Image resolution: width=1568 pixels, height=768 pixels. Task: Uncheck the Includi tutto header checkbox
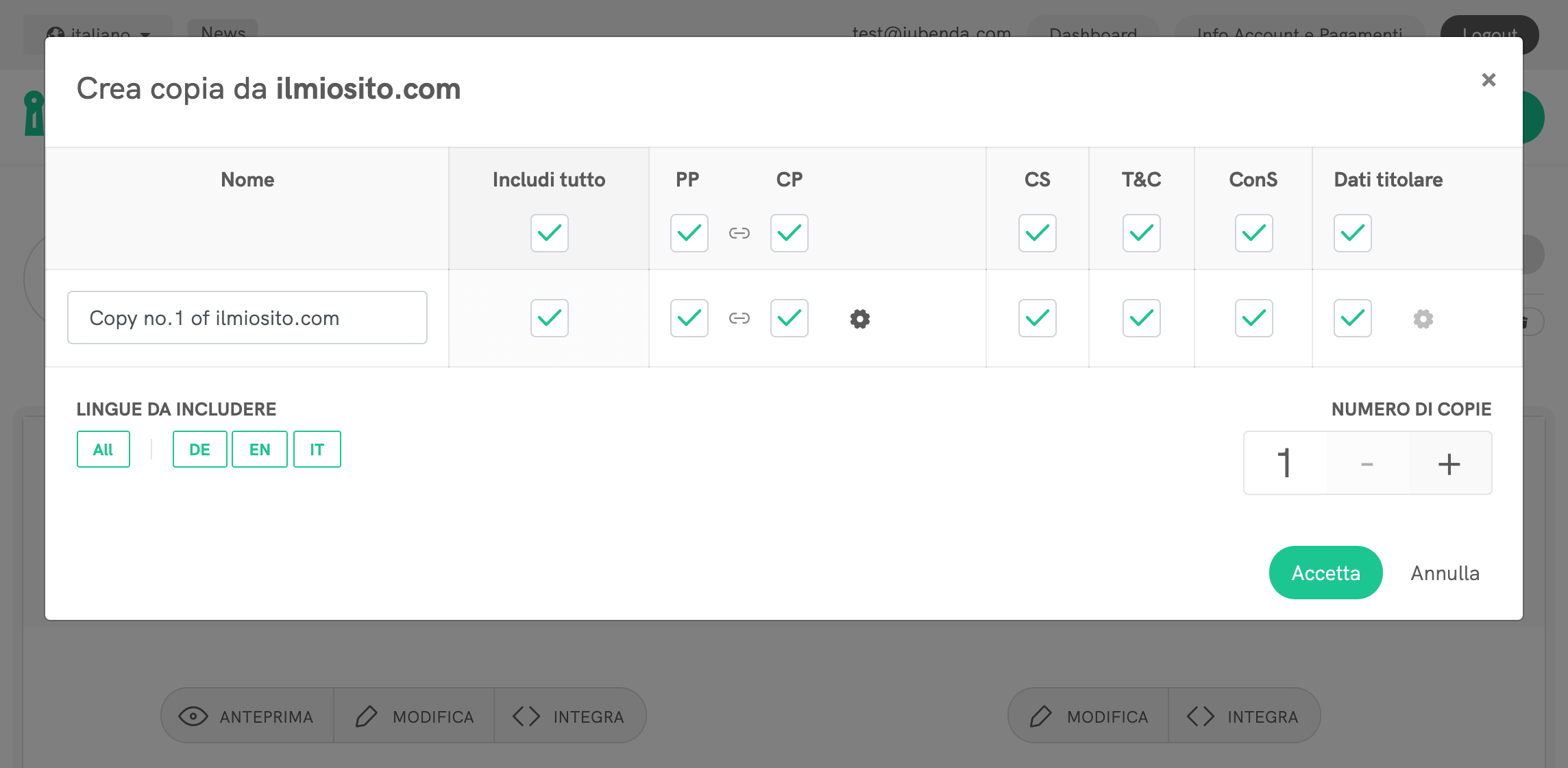(549, 233)
